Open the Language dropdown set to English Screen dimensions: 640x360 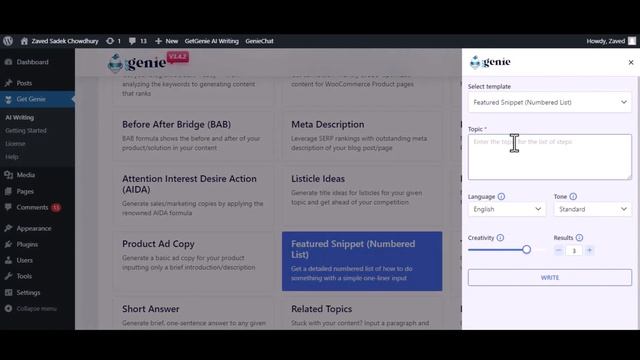pyautogui.click(x=507, y=209)
